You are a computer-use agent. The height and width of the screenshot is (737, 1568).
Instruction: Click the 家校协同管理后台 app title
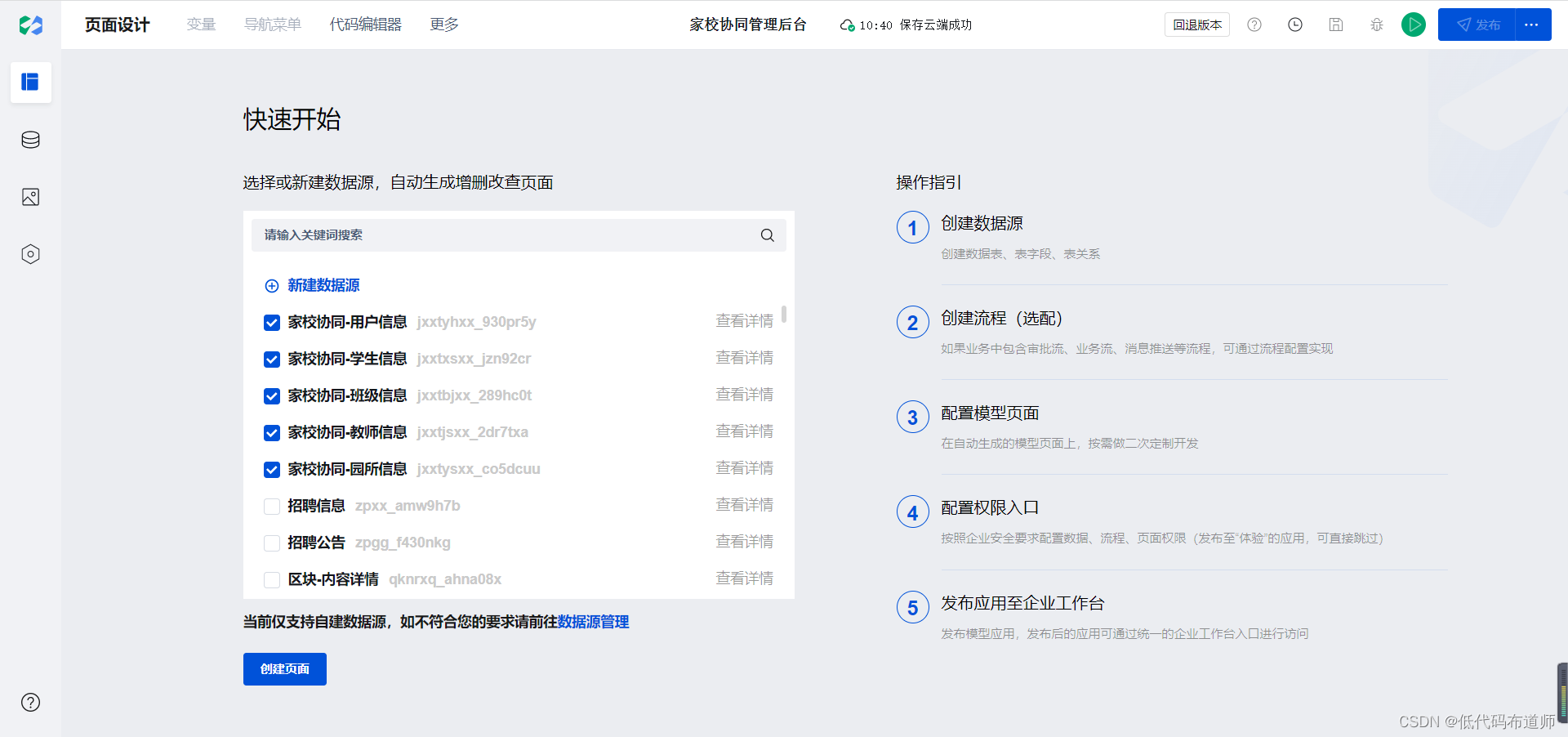tap(748, 25)
